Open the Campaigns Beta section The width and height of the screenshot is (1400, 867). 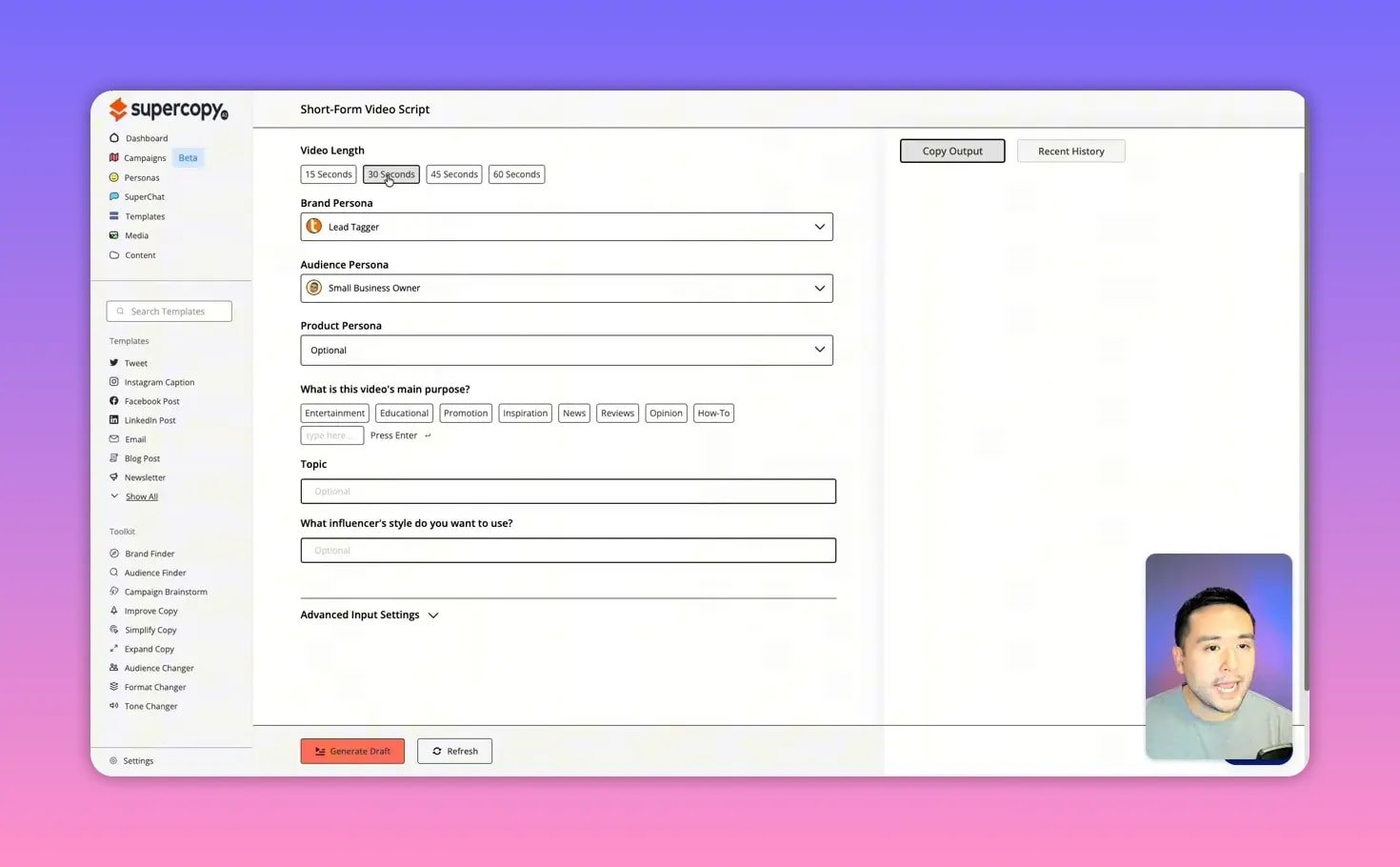(x=144, y=157)
